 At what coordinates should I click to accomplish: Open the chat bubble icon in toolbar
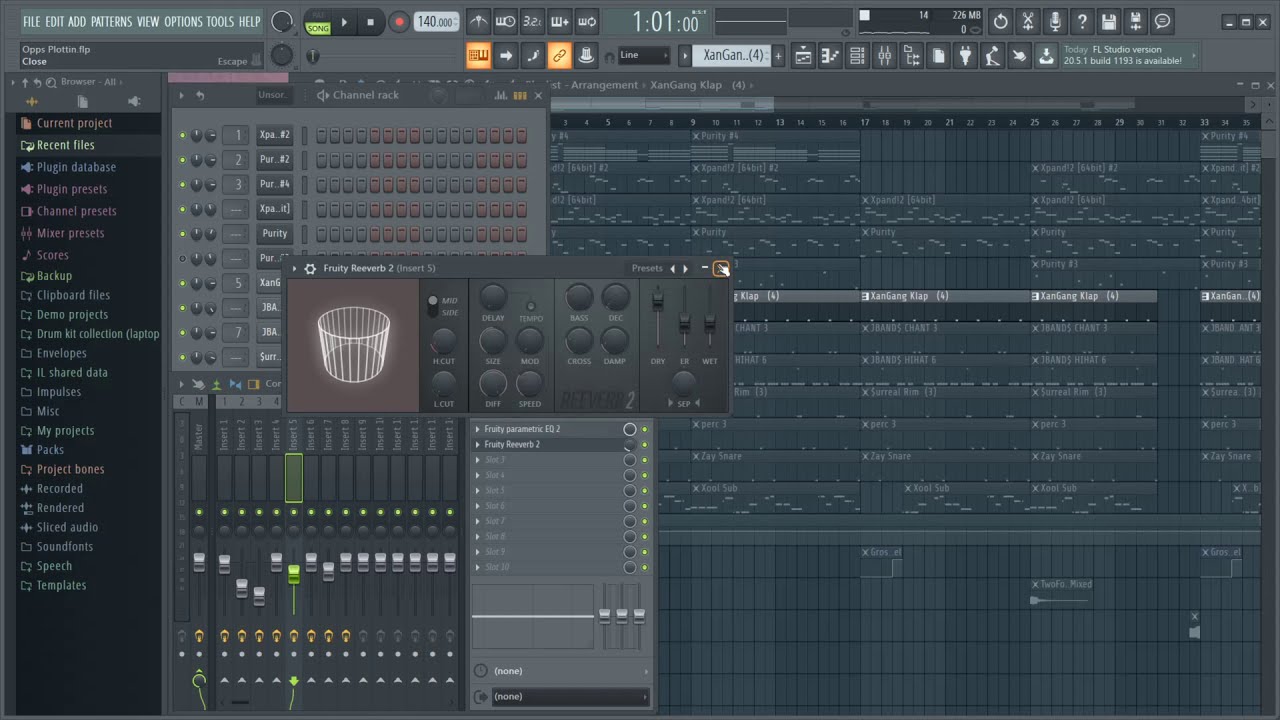[x=1162, y=21]
